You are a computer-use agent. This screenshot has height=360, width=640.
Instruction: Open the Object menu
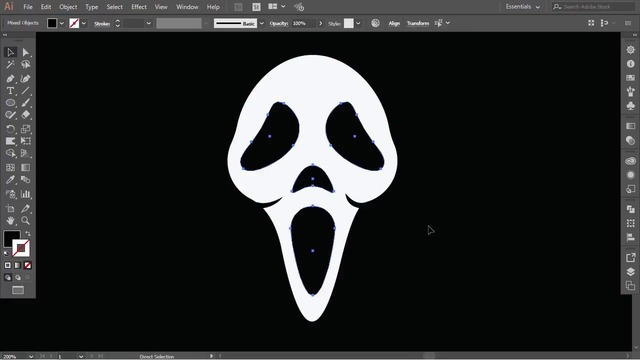(x=68, y=7)
